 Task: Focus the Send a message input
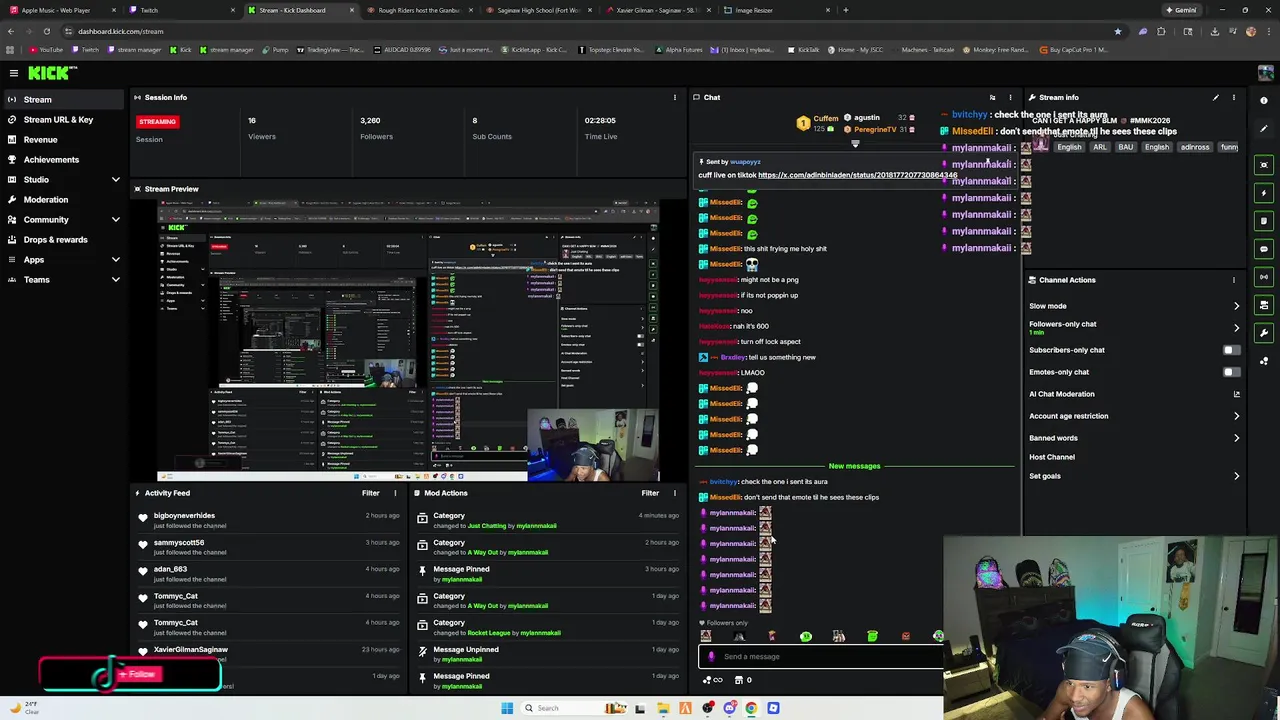[822, 657]
